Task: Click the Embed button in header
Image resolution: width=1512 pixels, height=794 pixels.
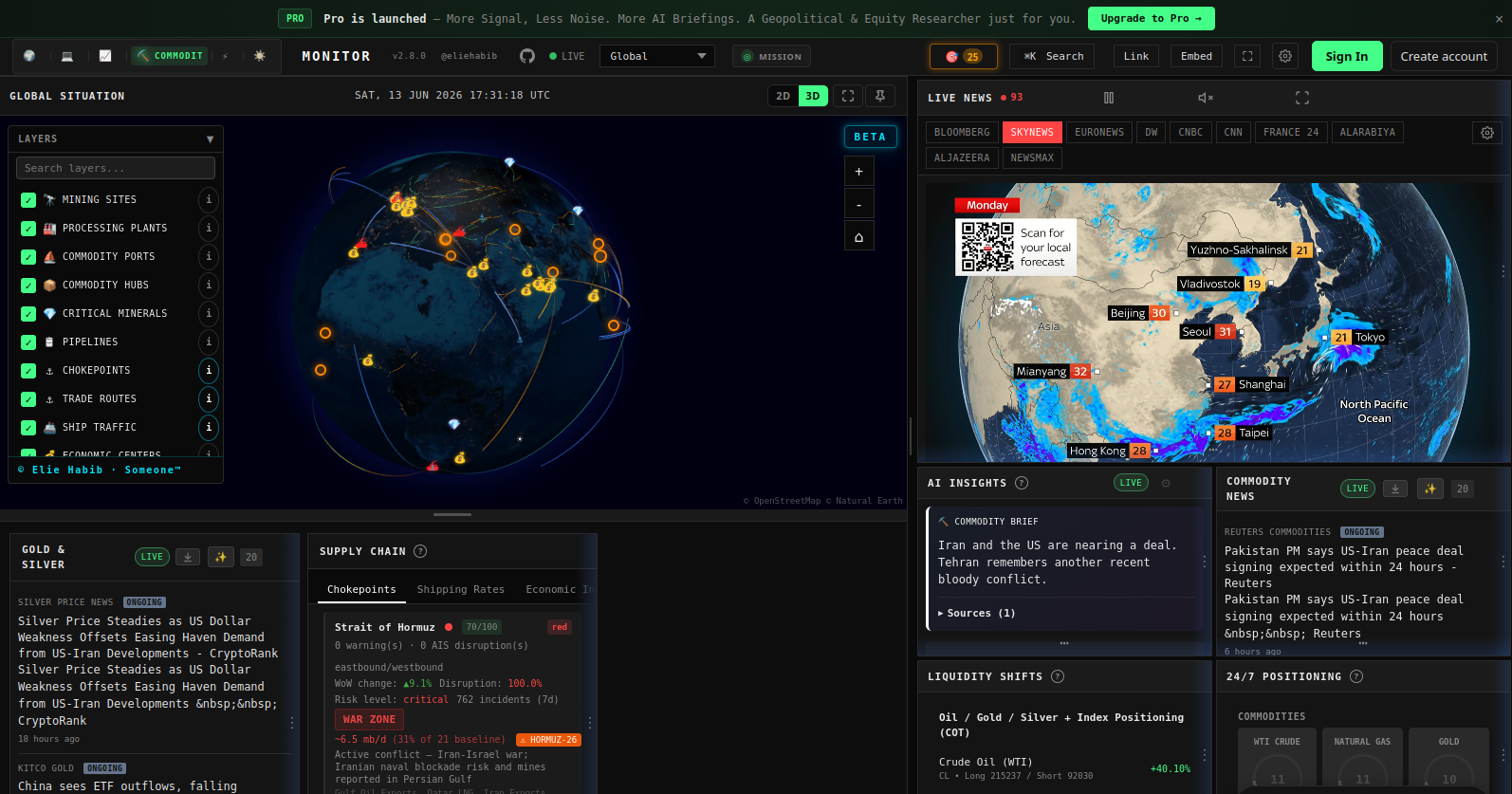Action: click(x=1196, y=57)
